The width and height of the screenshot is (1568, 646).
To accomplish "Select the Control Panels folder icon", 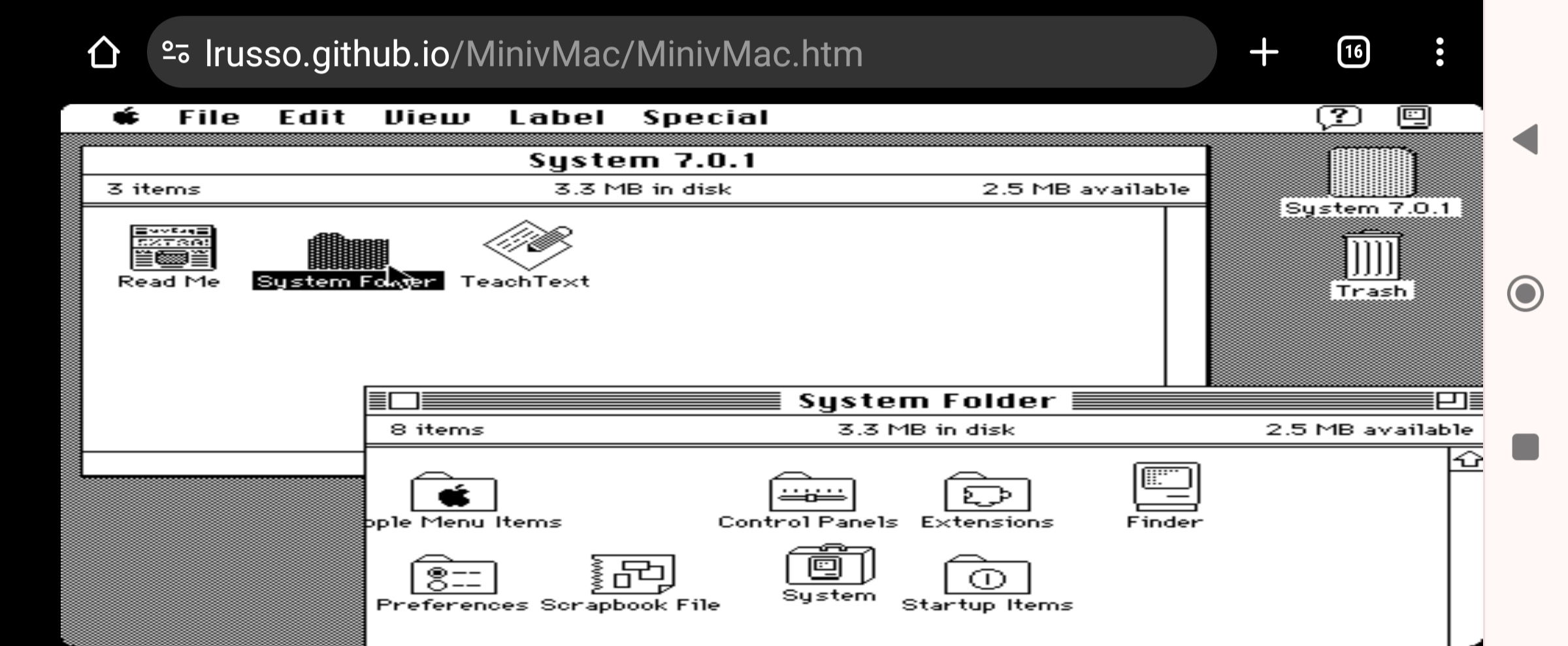I will coord(812,492).
